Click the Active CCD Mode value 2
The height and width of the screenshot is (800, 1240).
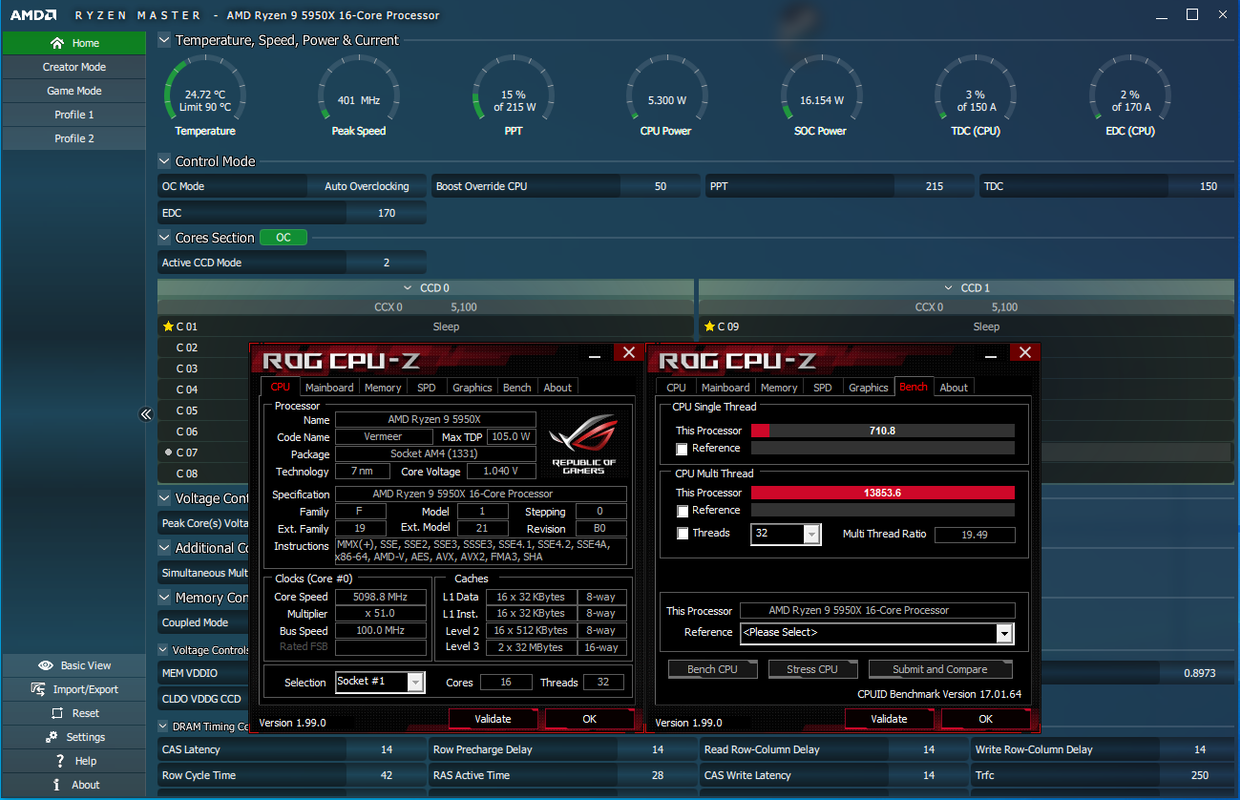coord(387,262)
